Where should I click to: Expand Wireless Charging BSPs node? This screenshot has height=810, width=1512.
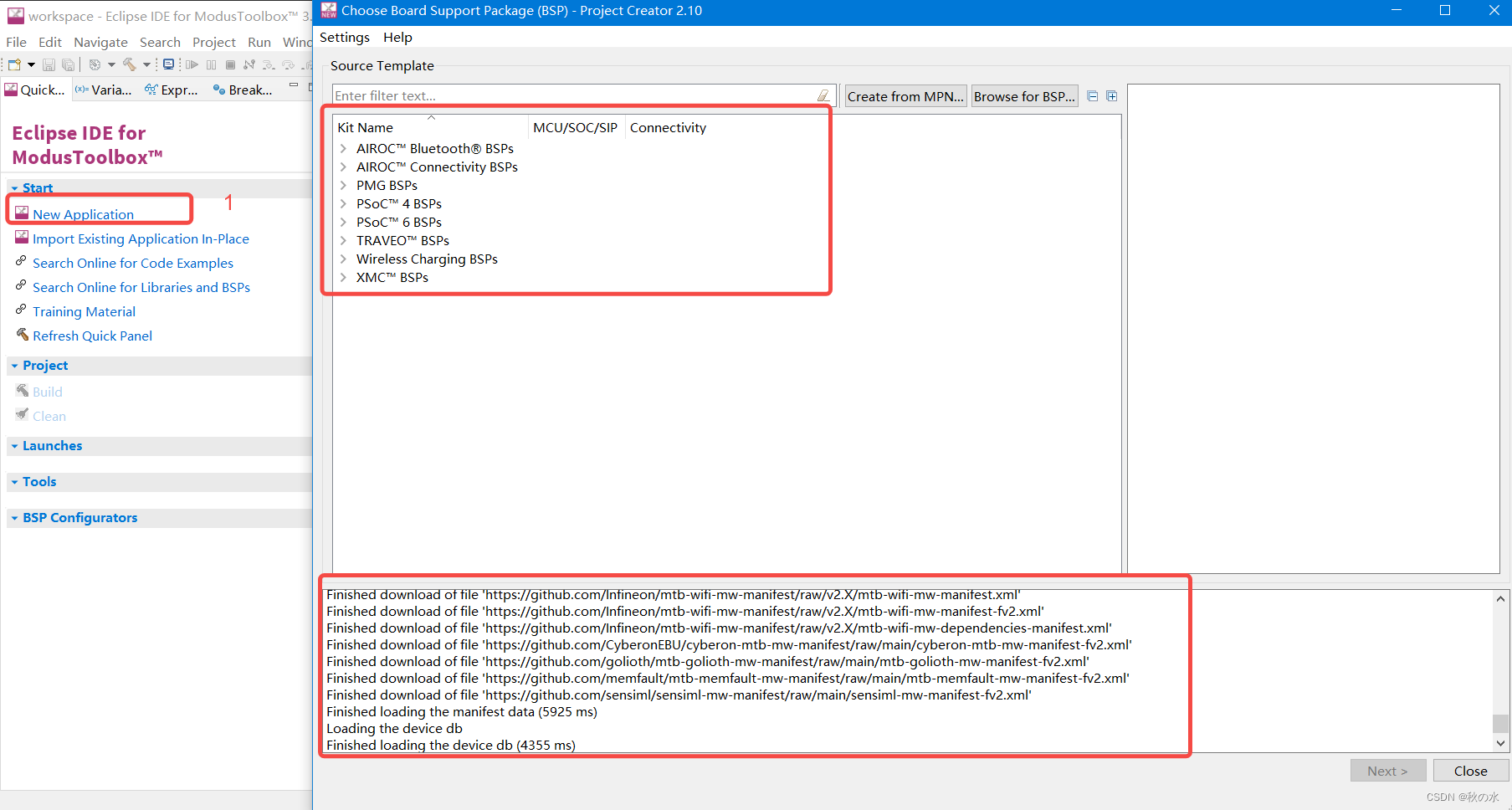pos(343,259)
